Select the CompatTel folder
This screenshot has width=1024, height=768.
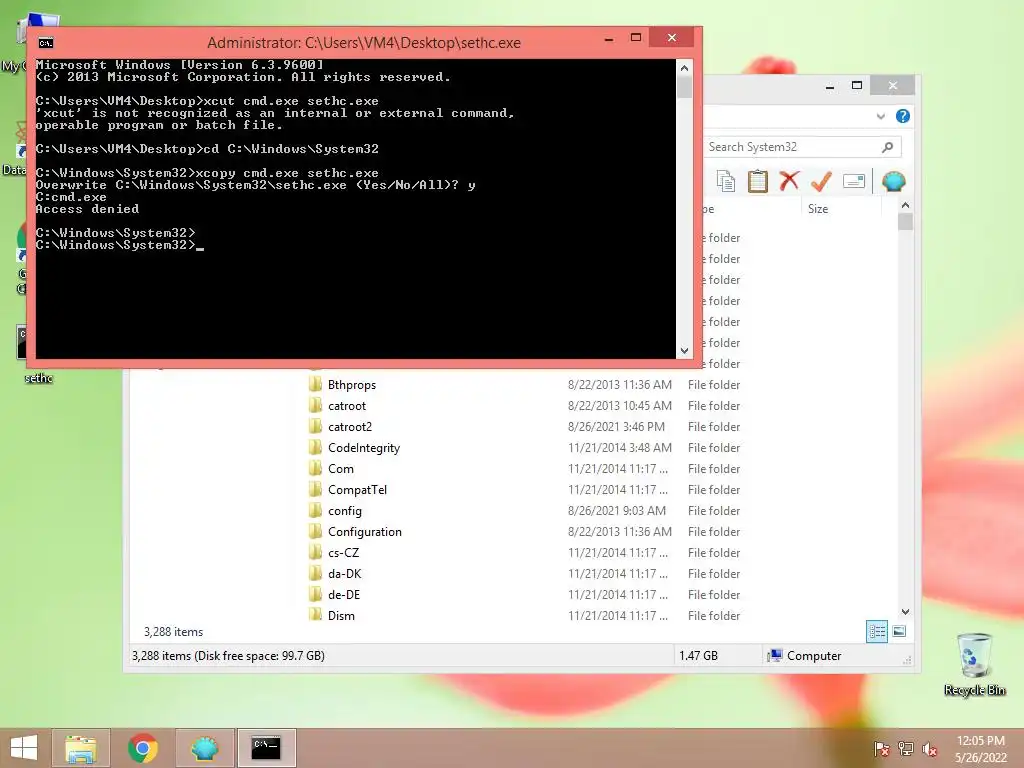point(357,490)
